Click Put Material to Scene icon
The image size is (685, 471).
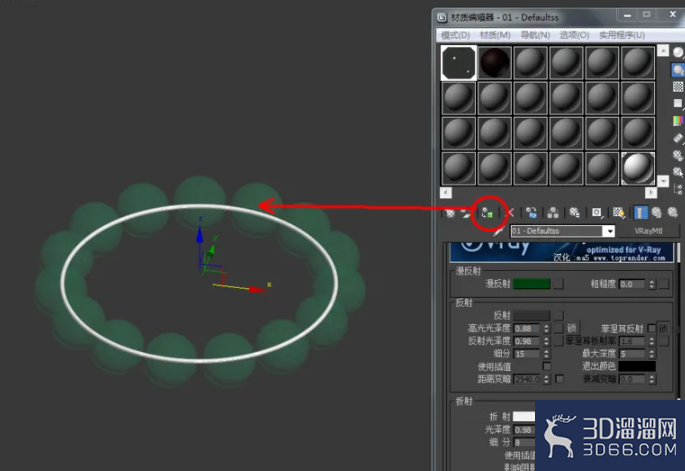point(467,213)
